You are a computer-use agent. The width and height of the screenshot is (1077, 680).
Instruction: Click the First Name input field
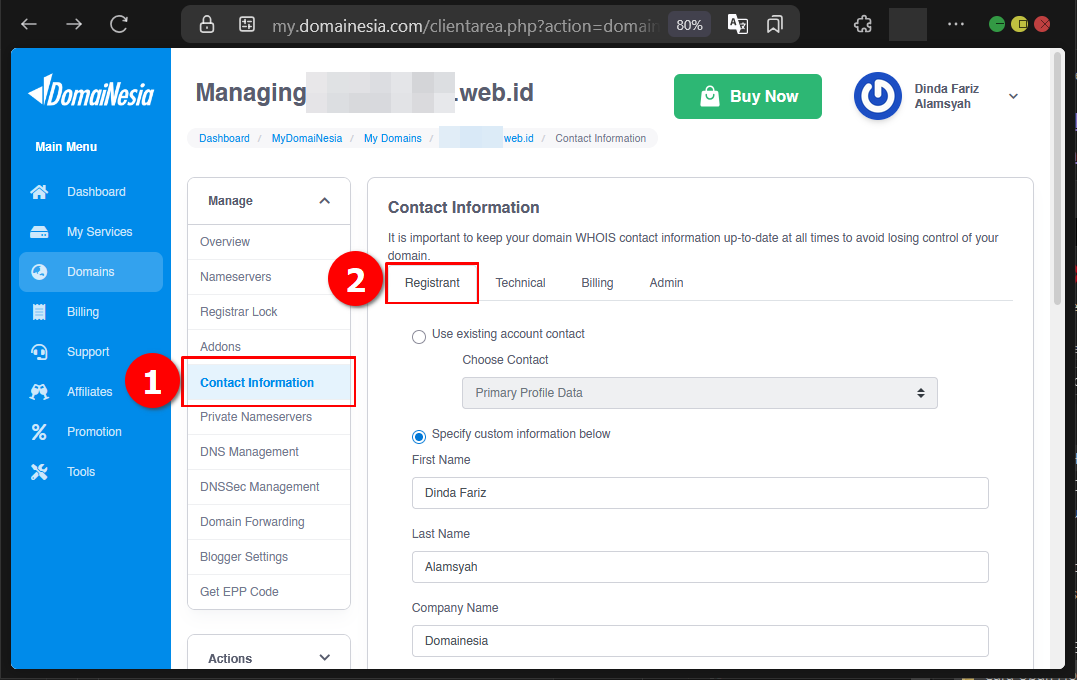coord(700,493)
